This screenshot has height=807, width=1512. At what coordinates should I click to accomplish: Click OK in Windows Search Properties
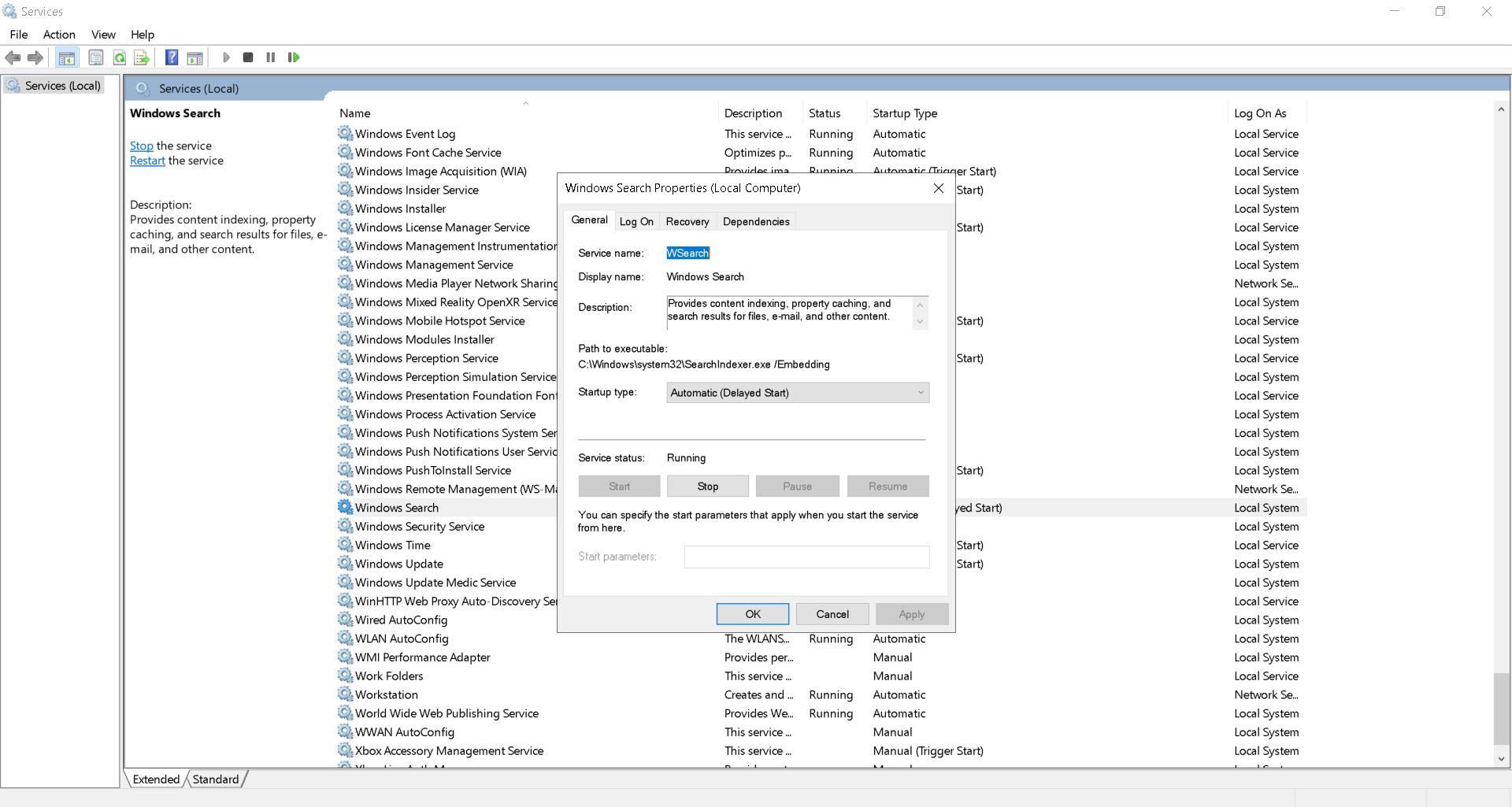pos(753,614)
